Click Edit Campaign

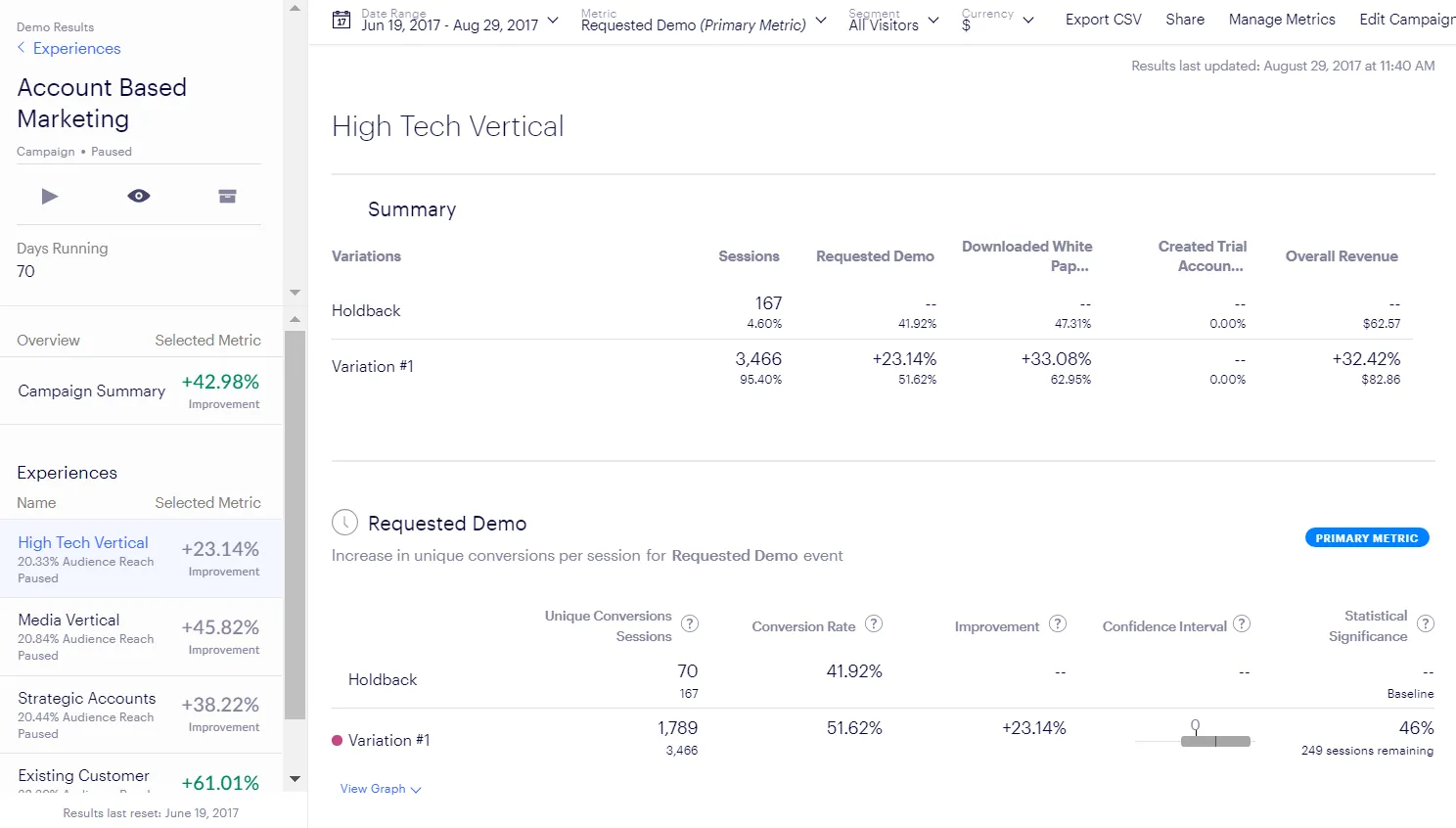click(1407, 20)
